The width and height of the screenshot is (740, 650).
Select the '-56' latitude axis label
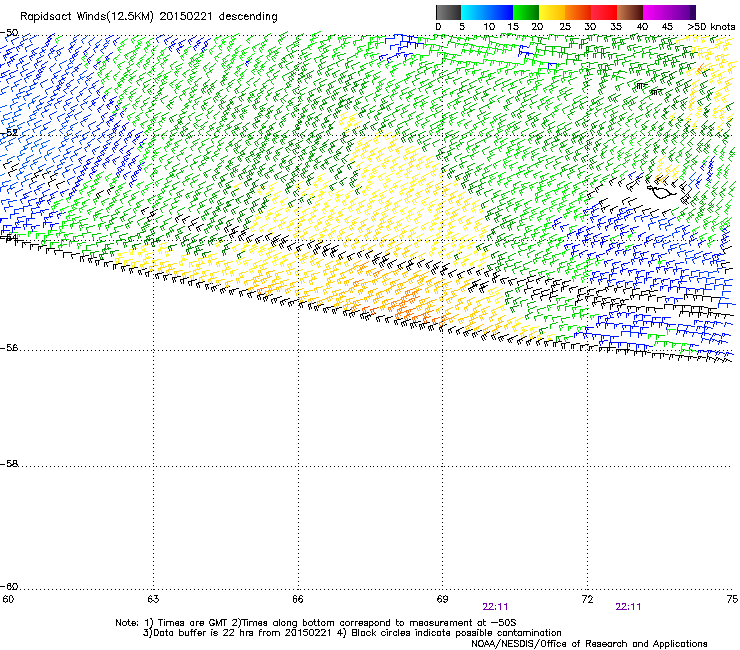[x=10, y=348]
